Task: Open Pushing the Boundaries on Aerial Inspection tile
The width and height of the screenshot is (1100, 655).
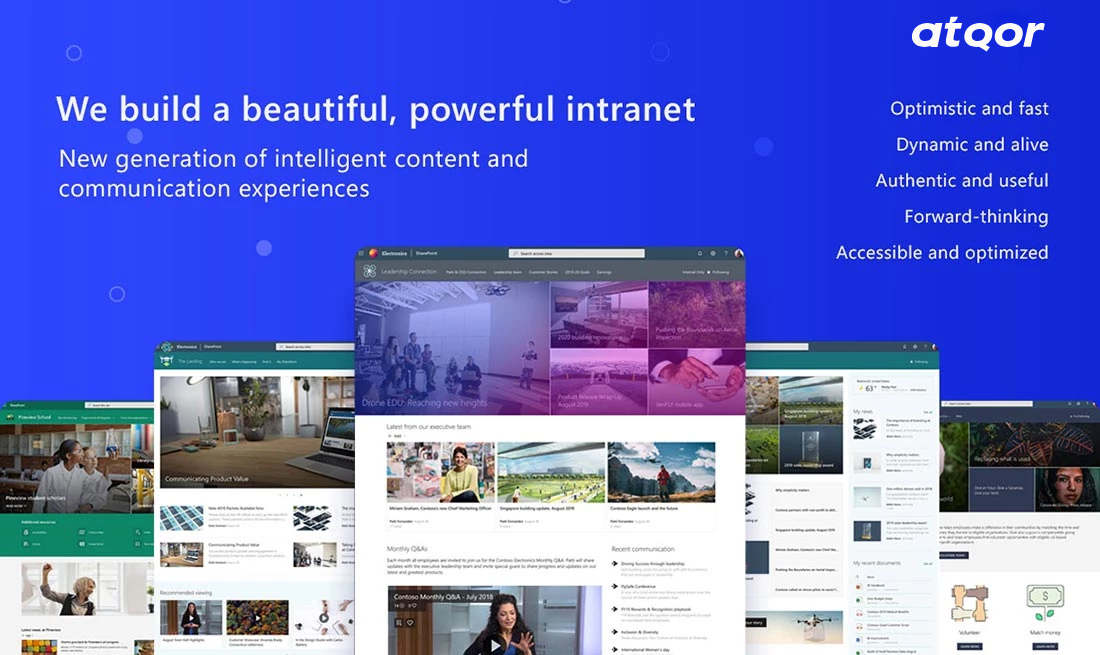Action: click(697, 314)
